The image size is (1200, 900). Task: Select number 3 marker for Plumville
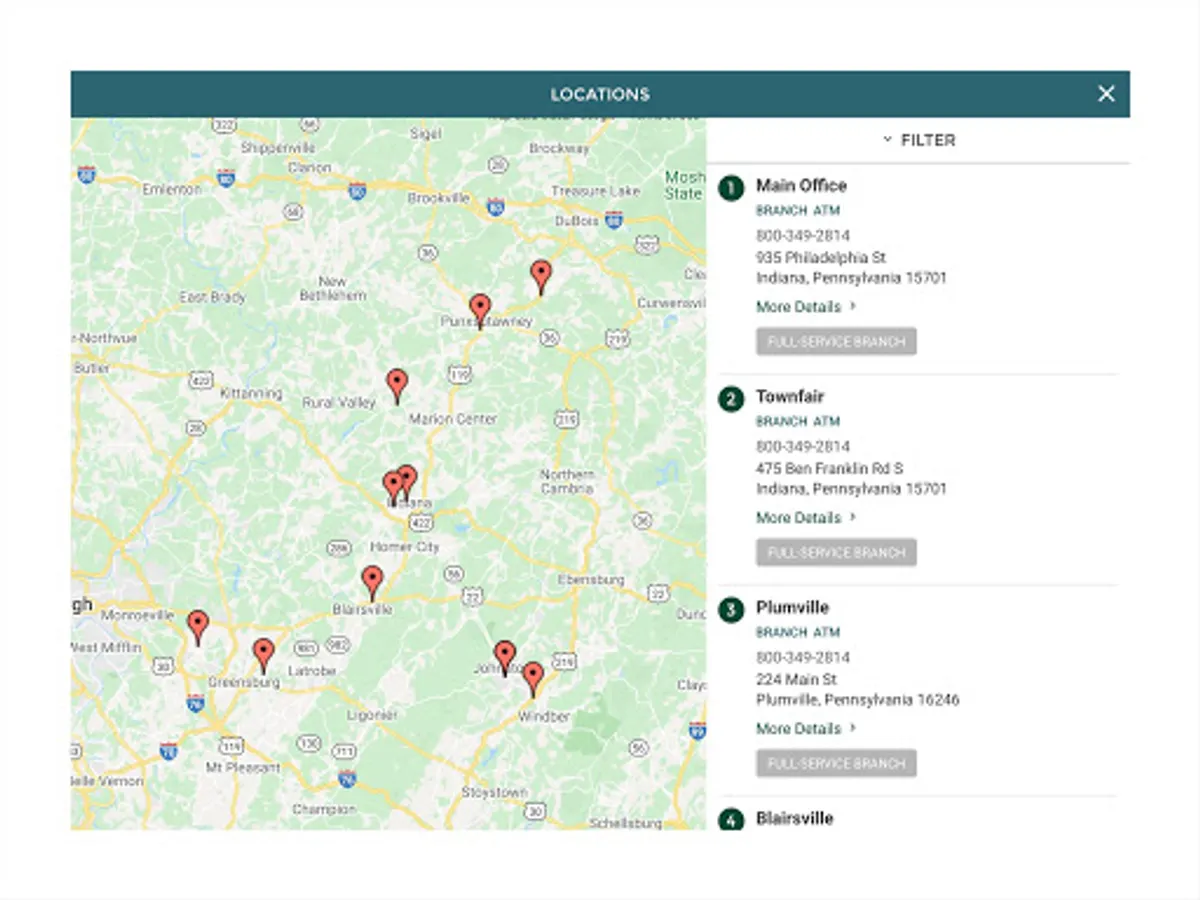(x=731, y=610)
